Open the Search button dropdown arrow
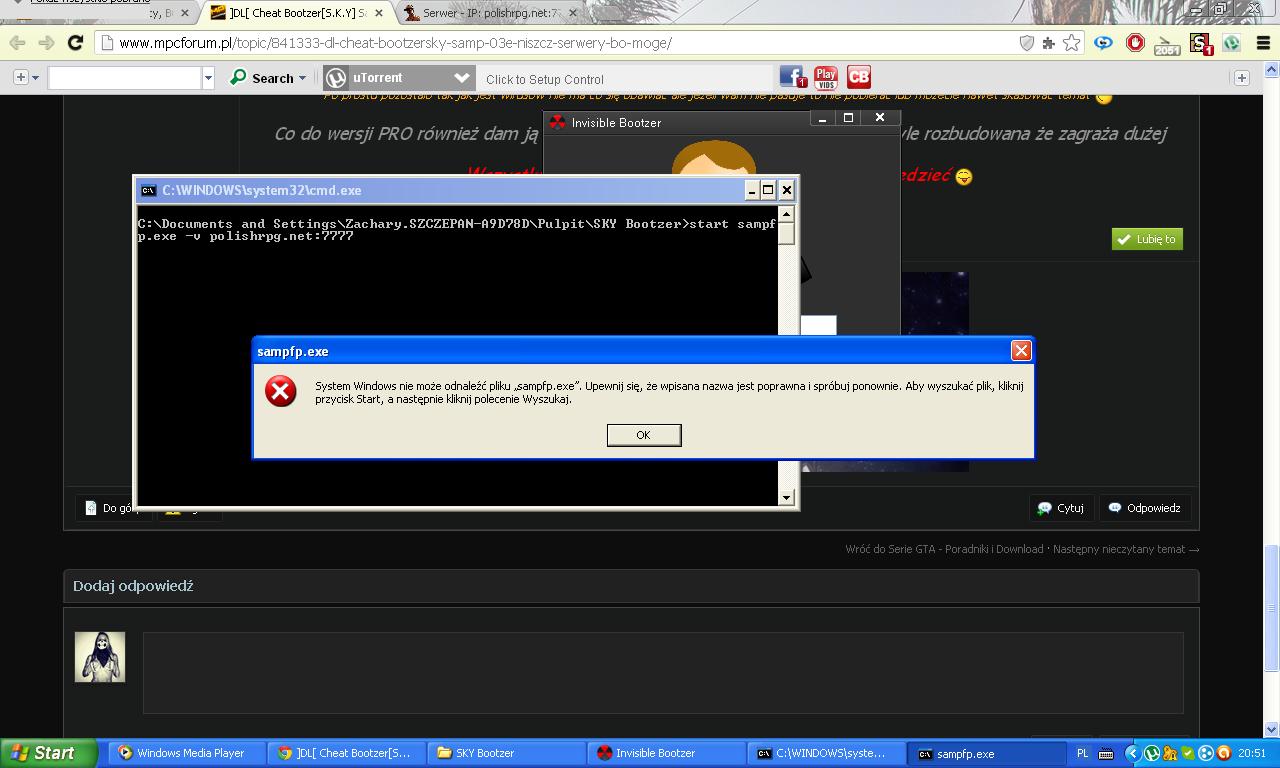This screenshot has width=1280, height=768. [x=302, y=78]
